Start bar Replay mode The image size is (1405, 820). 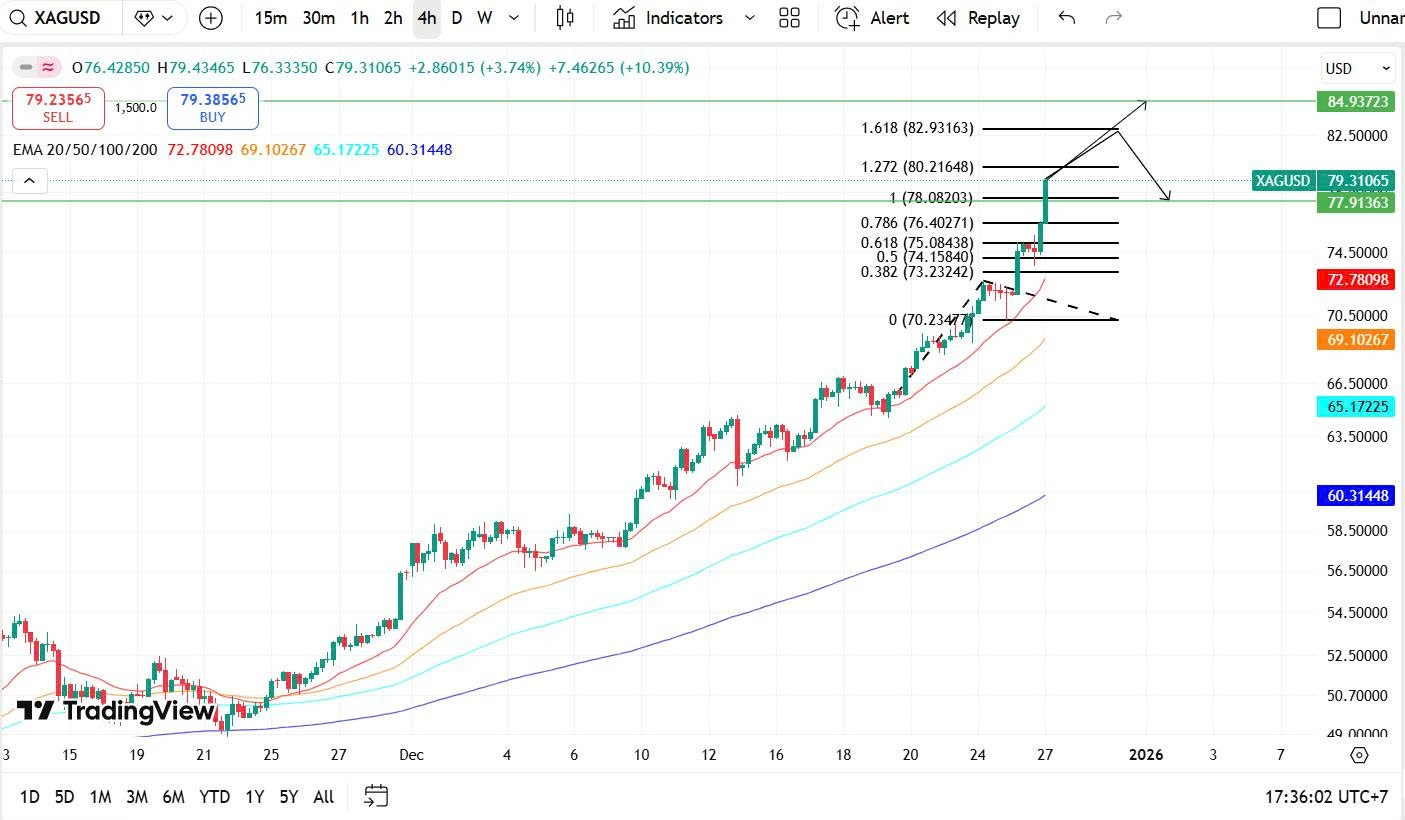click(x=978, y=18)
